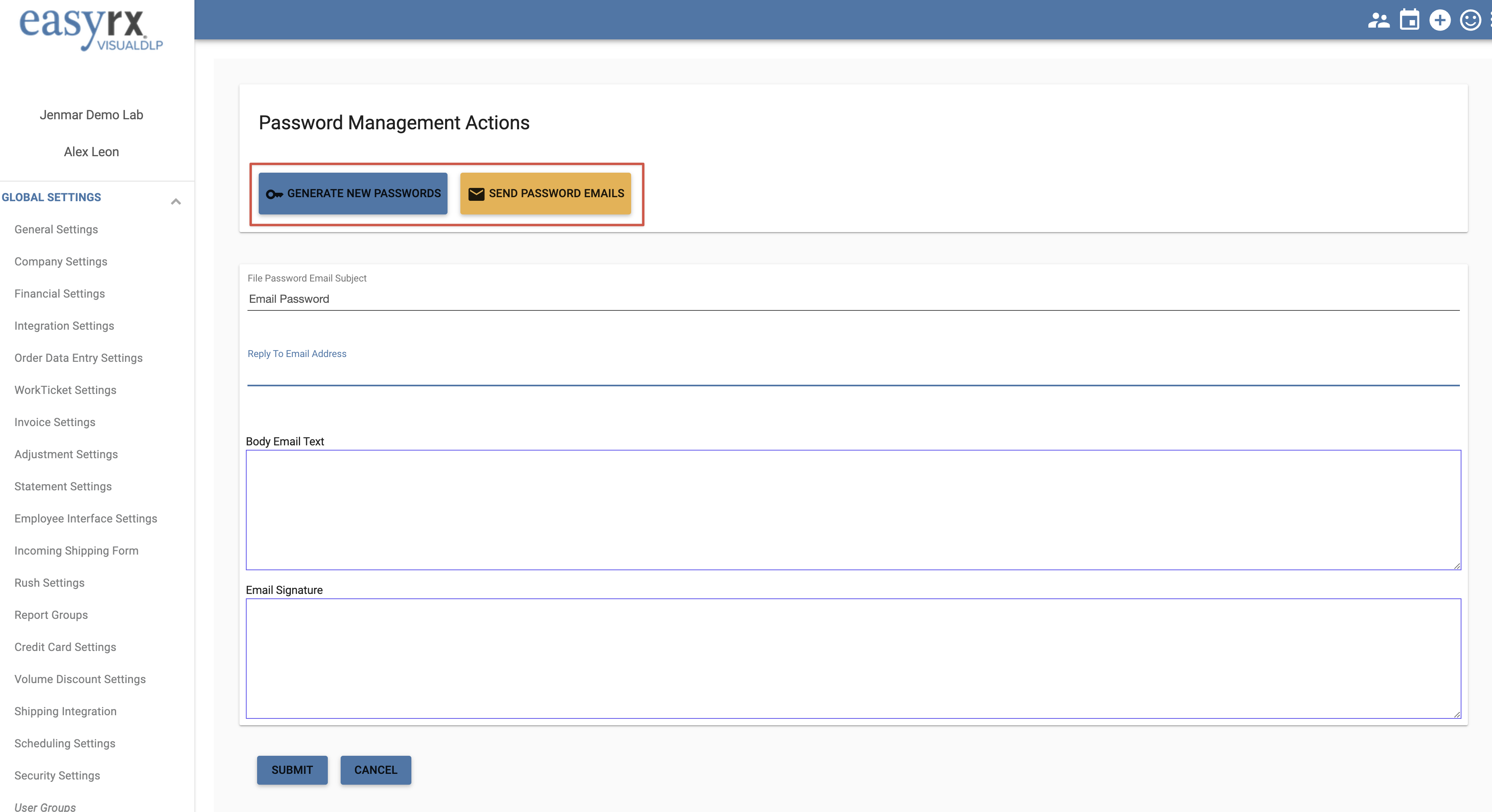Click Generate New Passwords button
The image size is (1492, 812).
coord(353,194)
